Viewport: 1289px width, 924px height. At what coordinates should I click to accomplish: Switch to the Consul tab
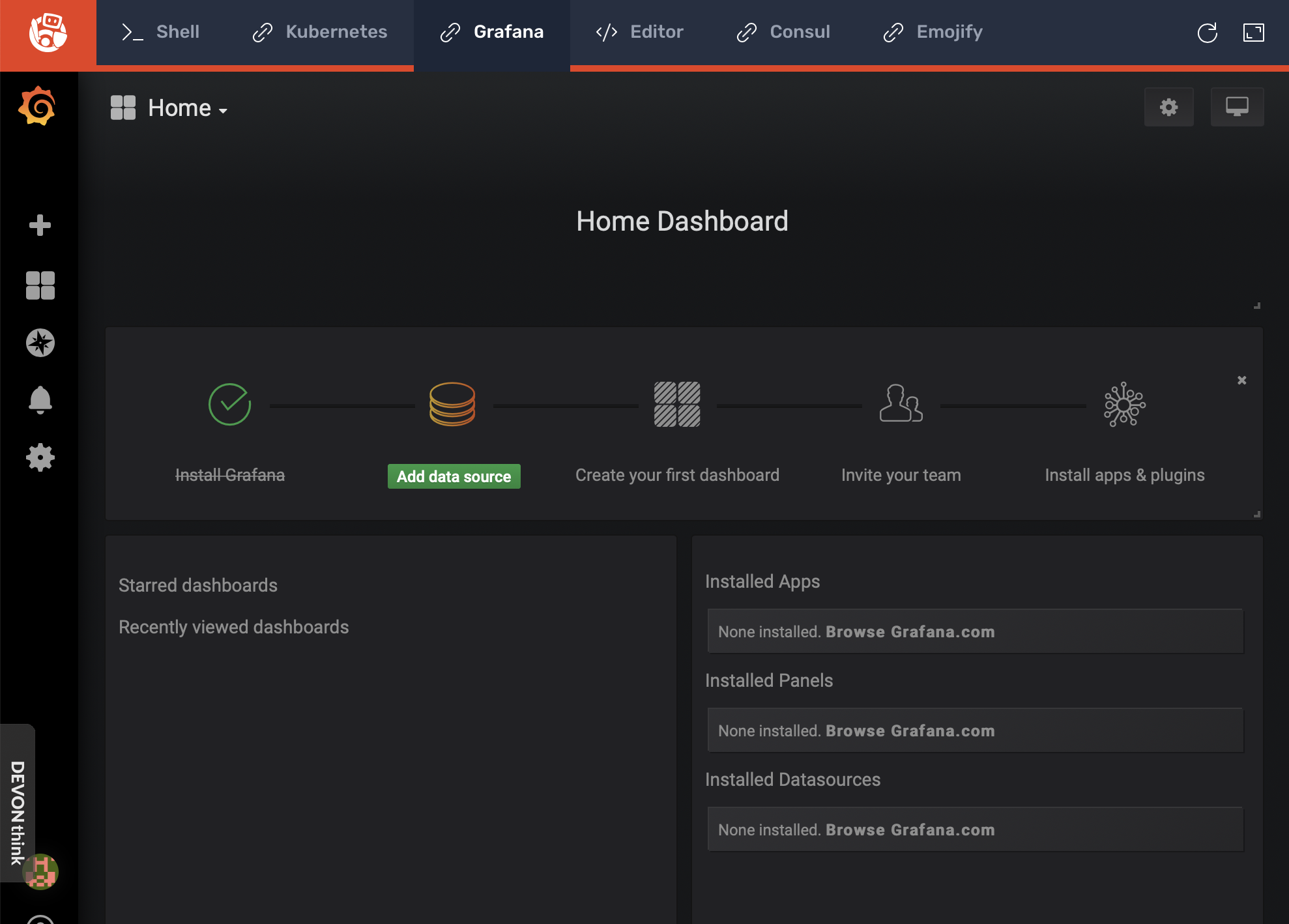(x=783, y=32)
